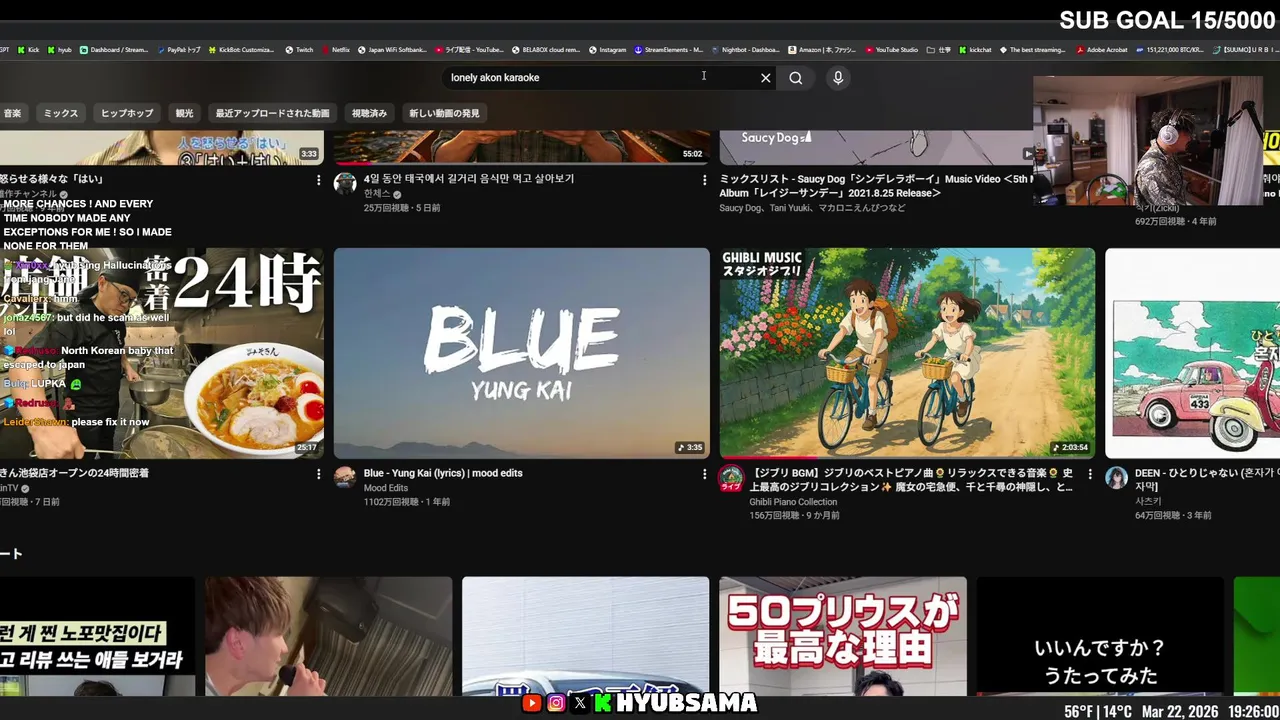Open Saucy Dog シンデレラボーイ mix title

pyautogui.click(x=877, y=186)
